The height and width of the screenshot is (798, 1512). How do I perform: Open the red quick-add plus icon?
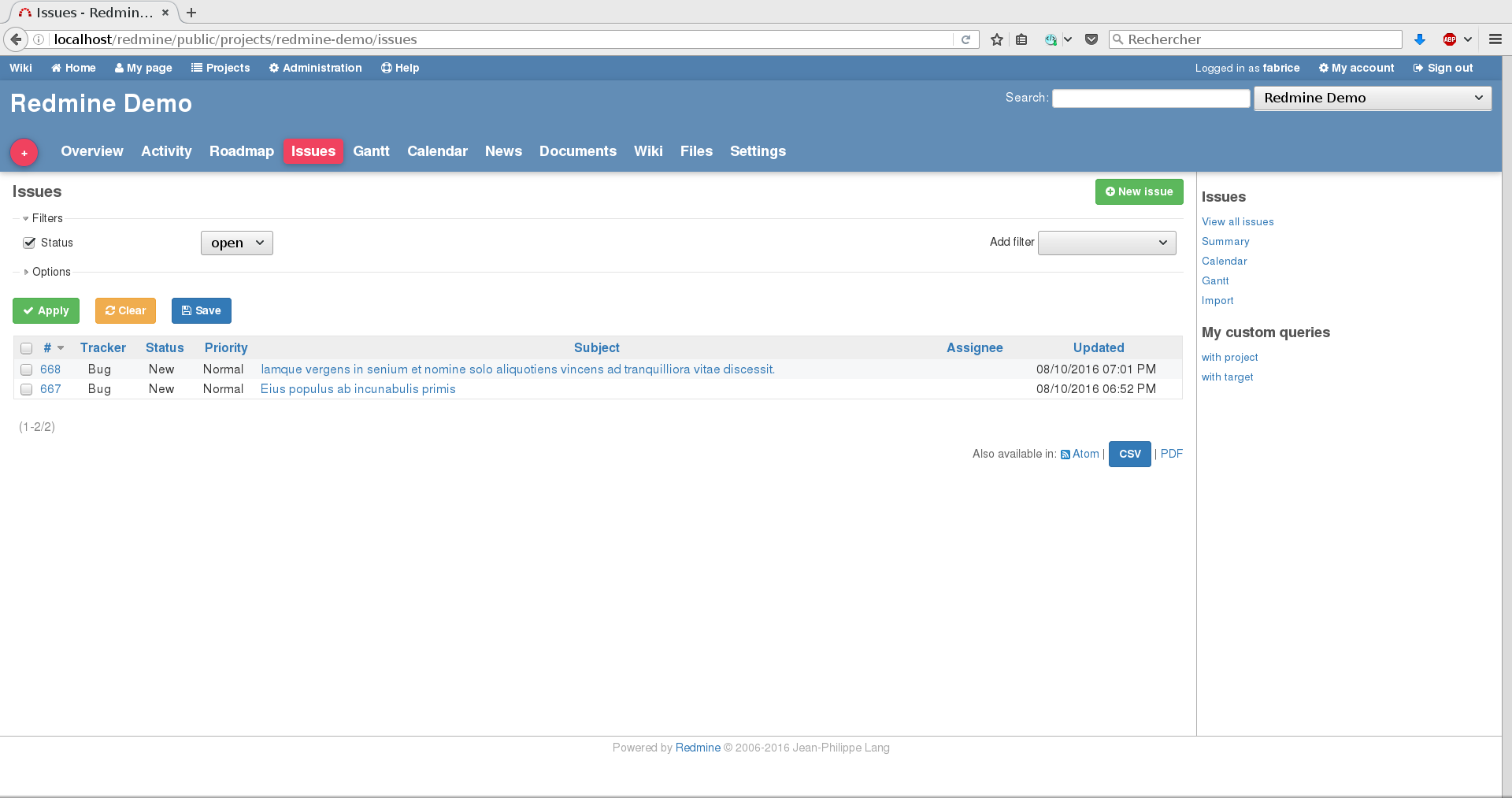[24, 152]
